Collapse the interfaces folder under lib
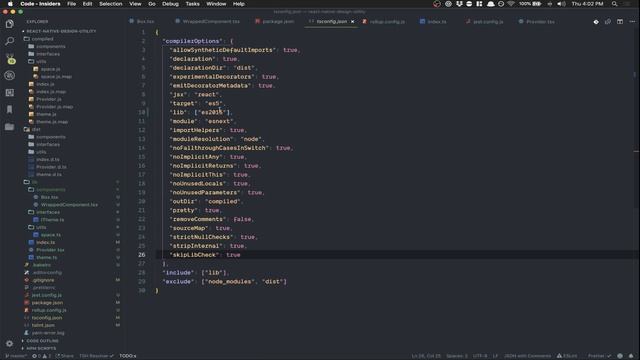The height and width of the screenshot is (360, 640). click(x=44, y=212)
